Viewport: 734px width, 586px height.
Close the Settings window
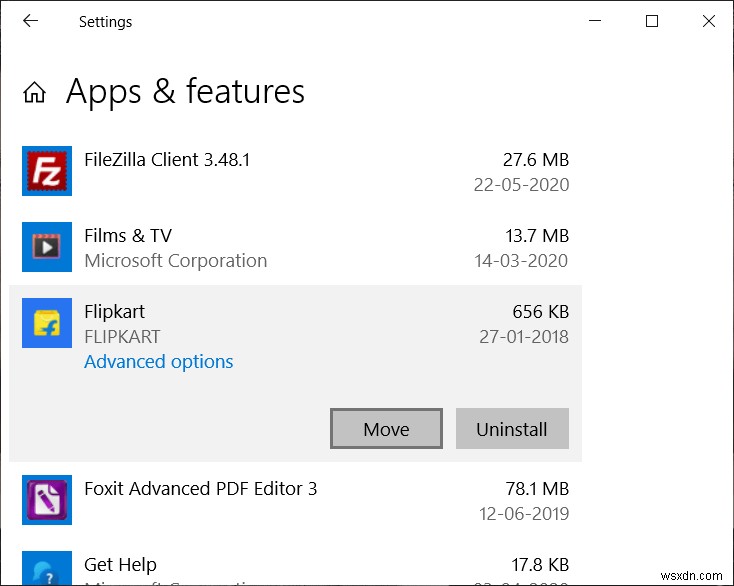pyautogui.click(x=708, y=21)
